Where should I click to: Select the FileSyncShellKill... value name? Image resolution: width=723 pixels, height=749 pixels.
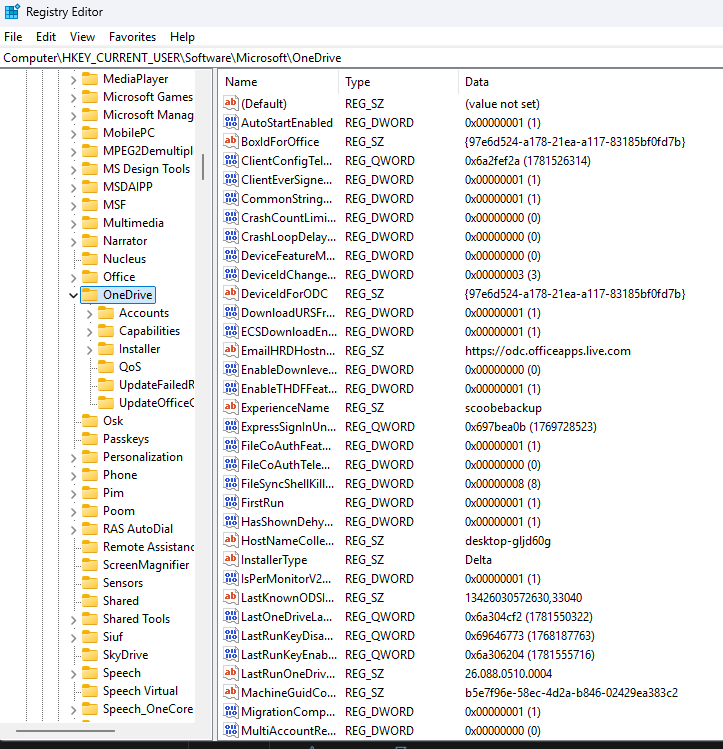click(x=287, y=483)
